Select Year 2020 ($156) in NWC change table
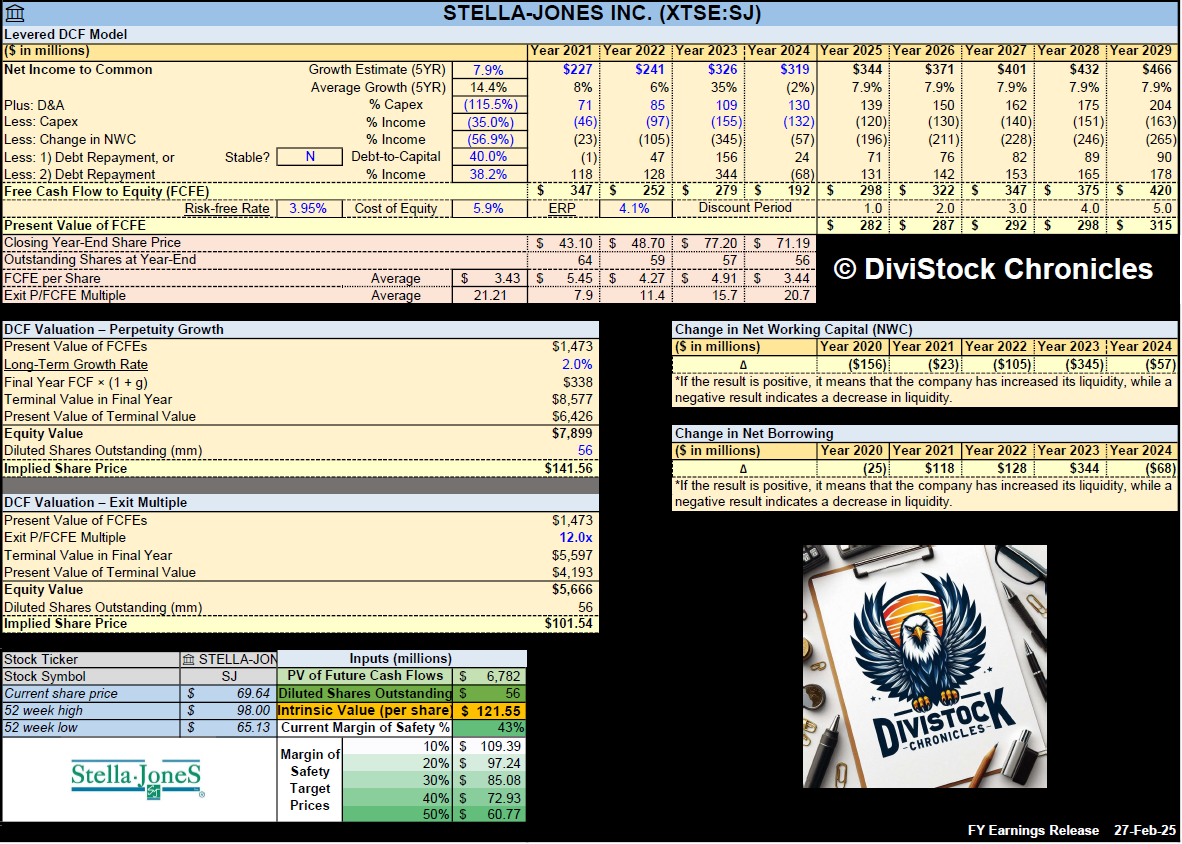The height and width of the screenshot is (844, 1182). coord(853,365)
